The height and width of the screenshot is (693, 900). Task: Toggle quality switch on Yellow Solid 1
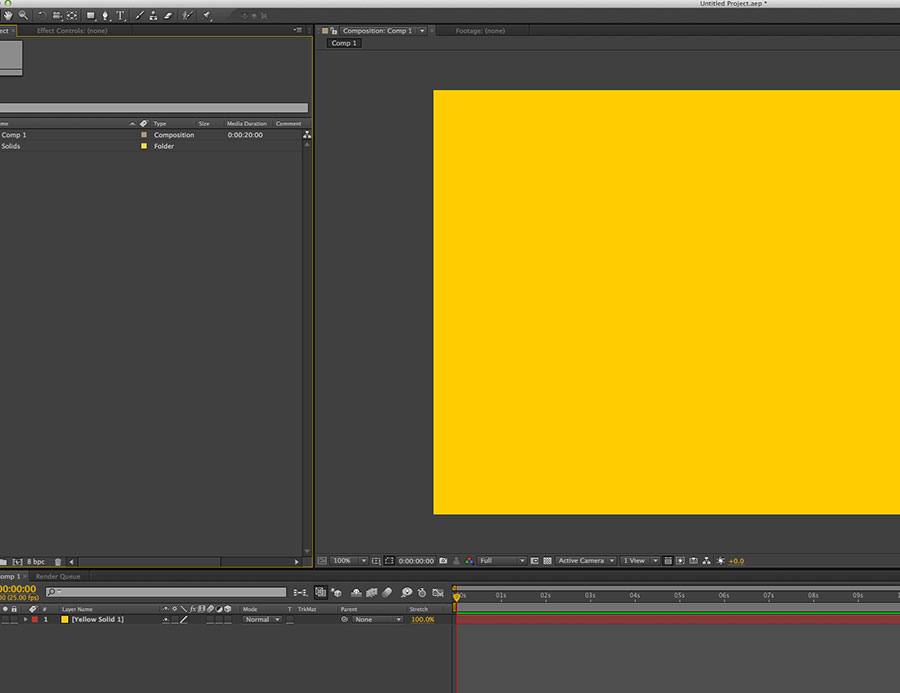click(x=184, y=620)
